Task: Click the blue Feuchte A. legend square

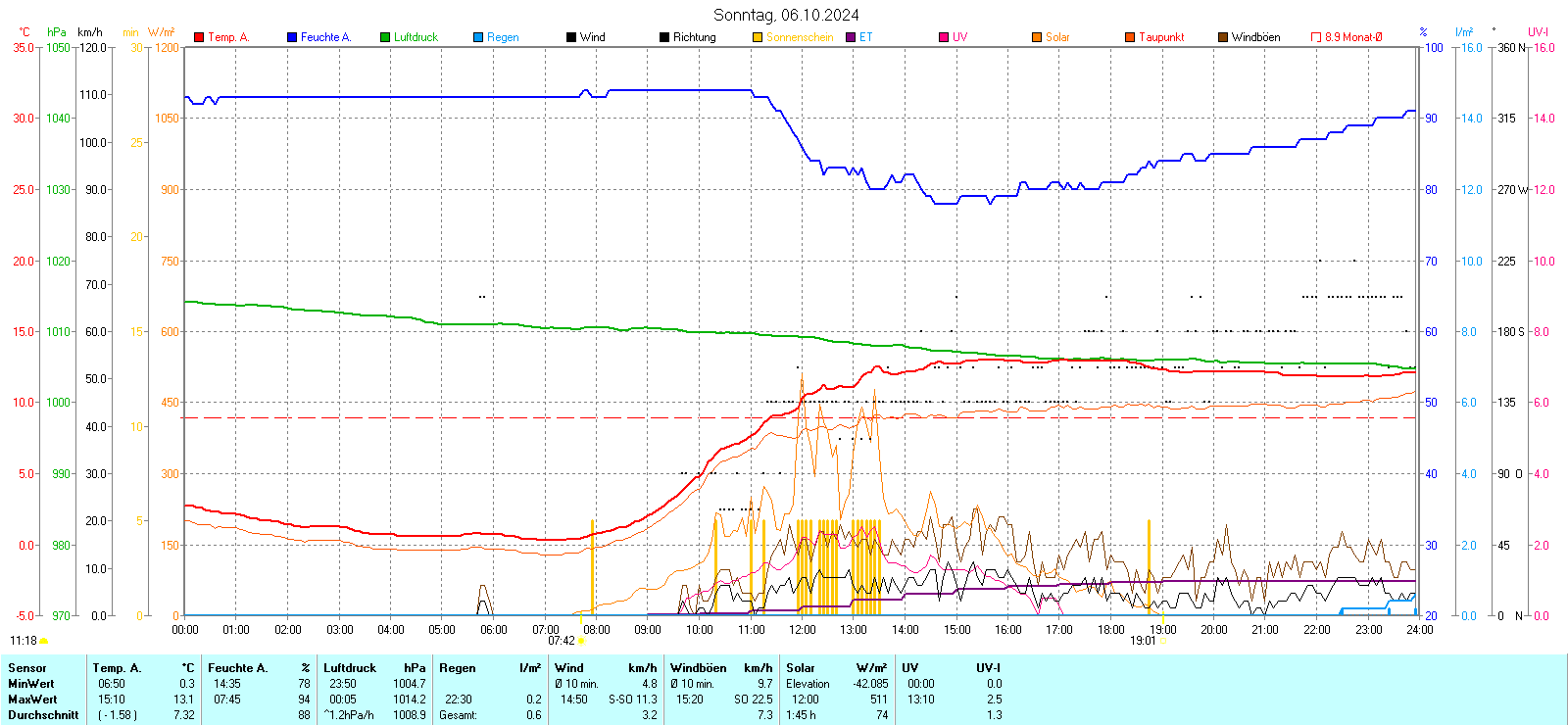Action: pyautogui.click(x=292, y=37)
